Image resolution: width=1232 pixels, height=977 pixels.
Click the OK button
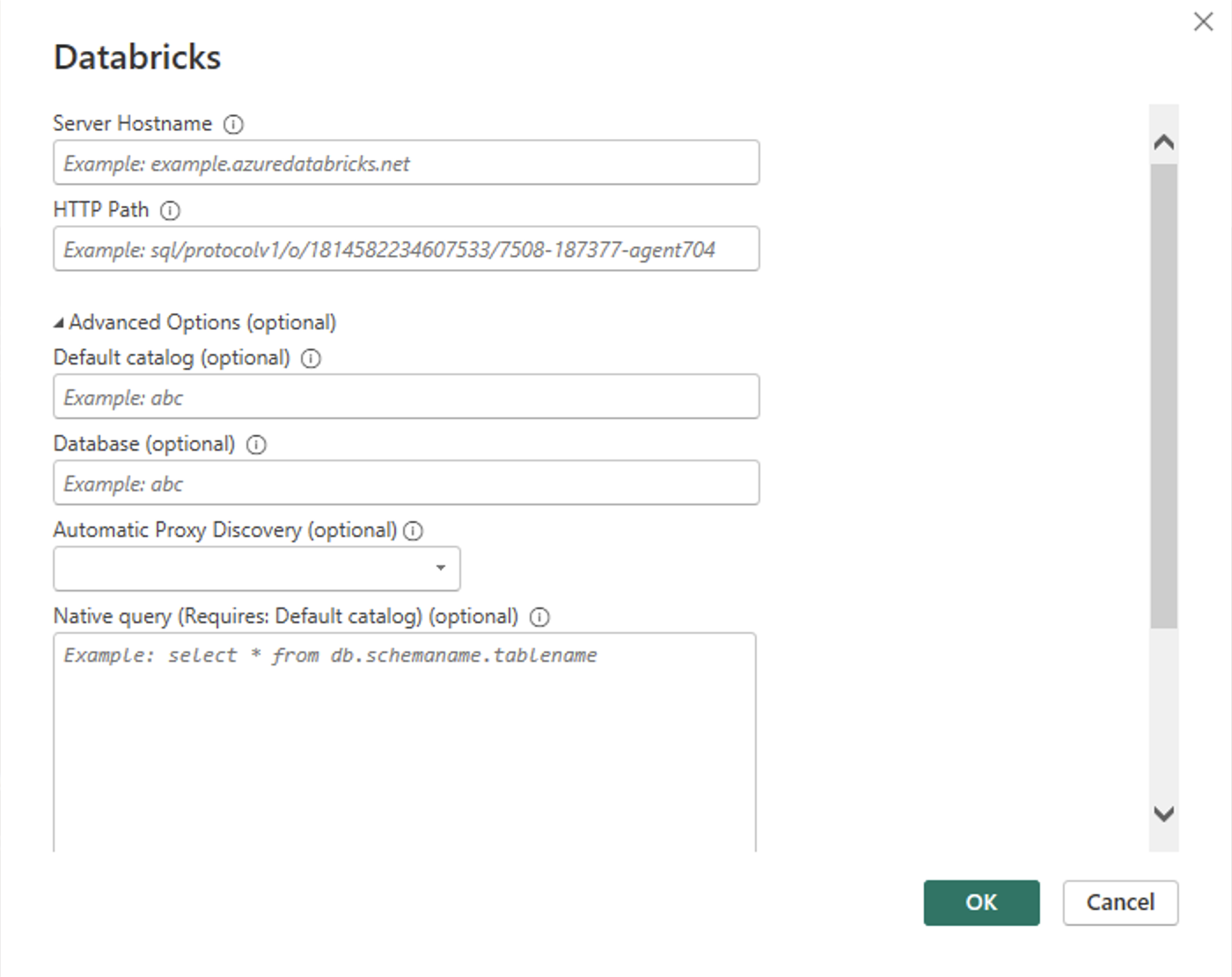980,902
